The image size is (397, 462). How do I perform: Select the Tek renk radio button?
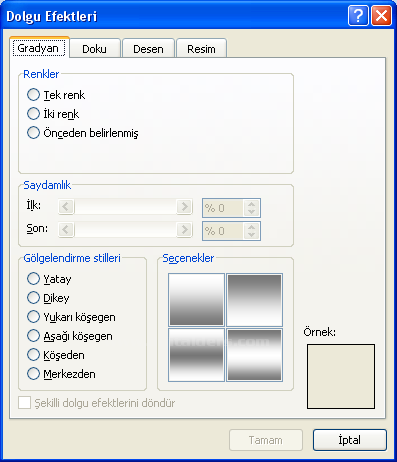pyautogui.click(x=33, y=95)
